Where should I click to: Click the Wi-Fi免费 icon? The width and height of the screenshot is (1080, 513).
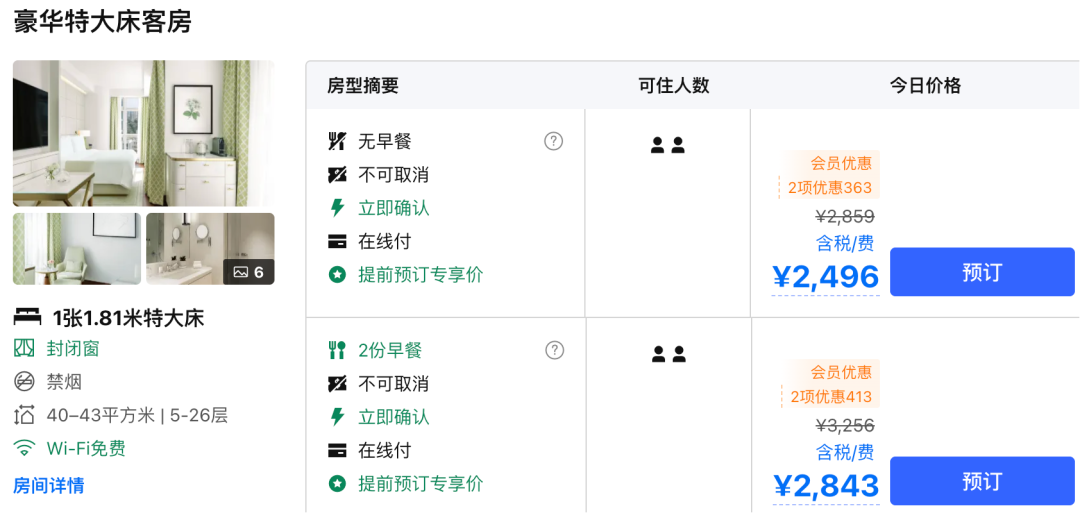point(24,448)
